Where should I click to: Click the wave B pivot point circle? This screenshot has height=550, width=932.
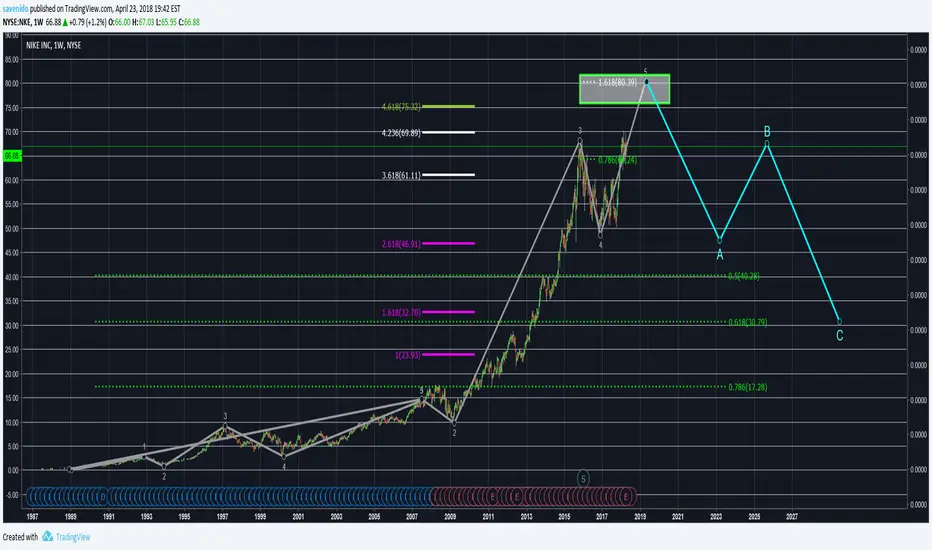[x=767, y=143]
